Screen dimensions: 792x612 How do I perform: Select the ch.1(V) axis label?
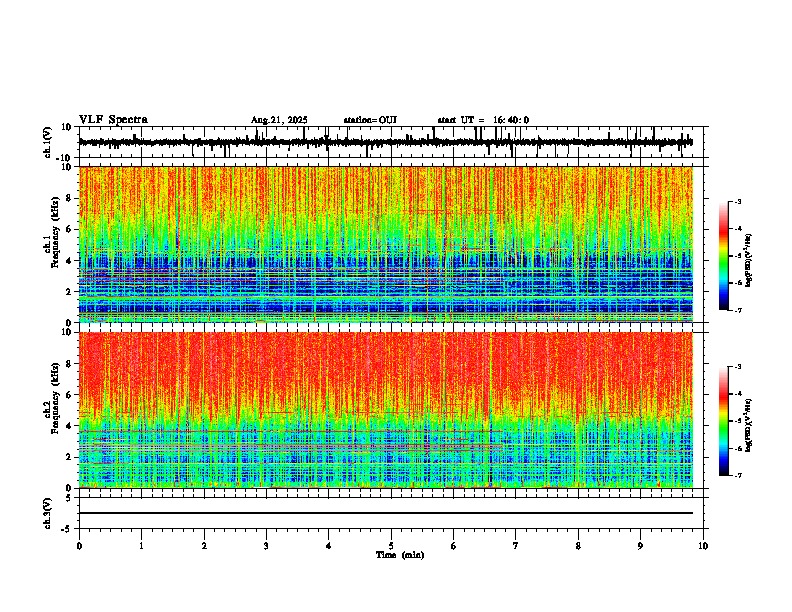coord(48,142)
